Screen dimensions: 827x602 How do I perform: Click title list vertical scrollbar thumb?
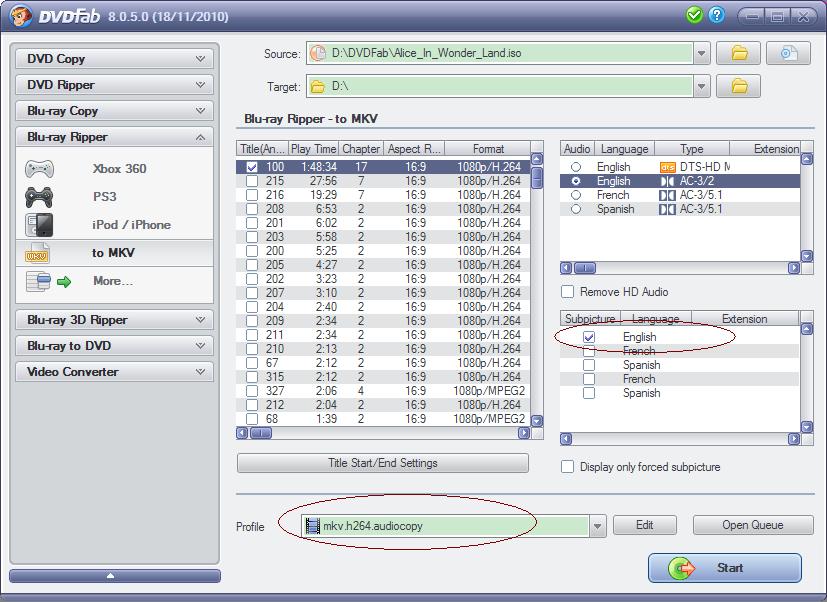pos(537,177)
